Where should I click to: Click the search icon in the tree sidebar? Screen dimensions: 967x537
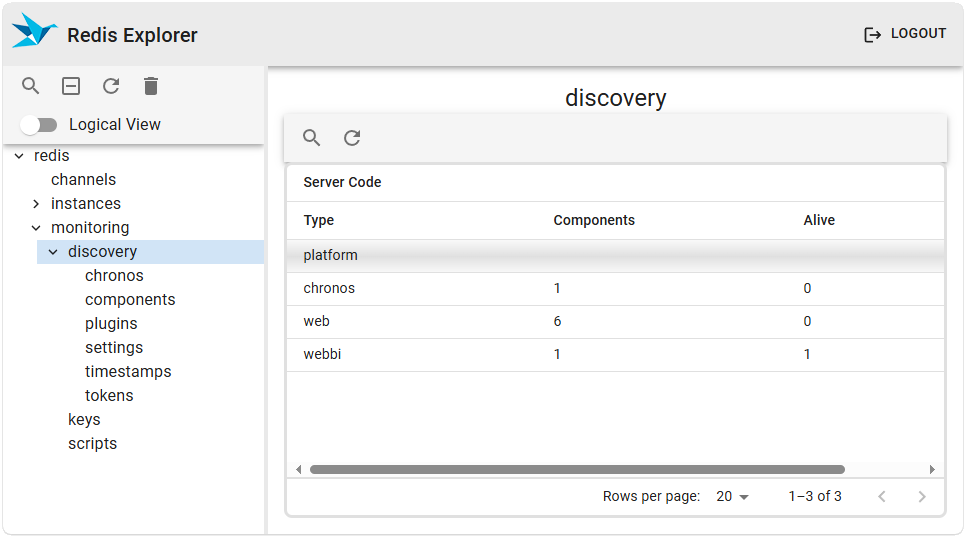31,86
